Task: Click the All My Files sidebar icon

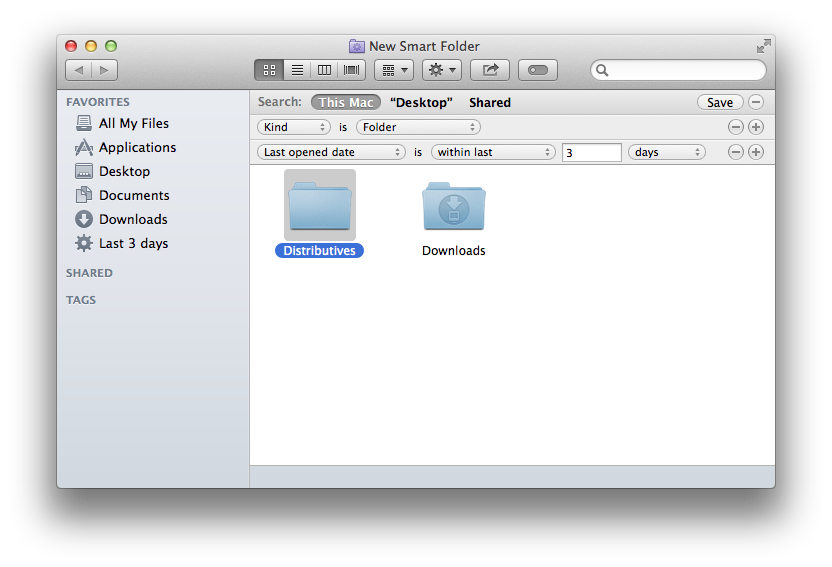Action: click(84, 123)
